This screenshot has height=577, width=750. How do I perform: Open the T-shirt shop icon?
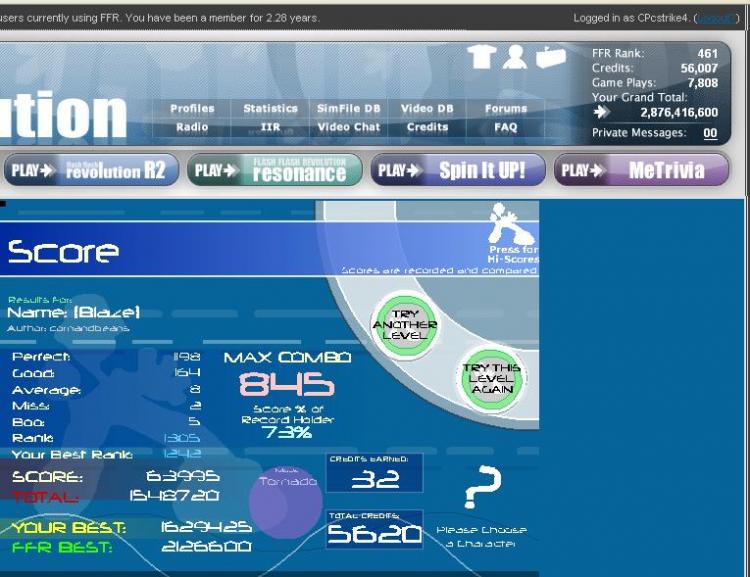(x=481, y=57)
